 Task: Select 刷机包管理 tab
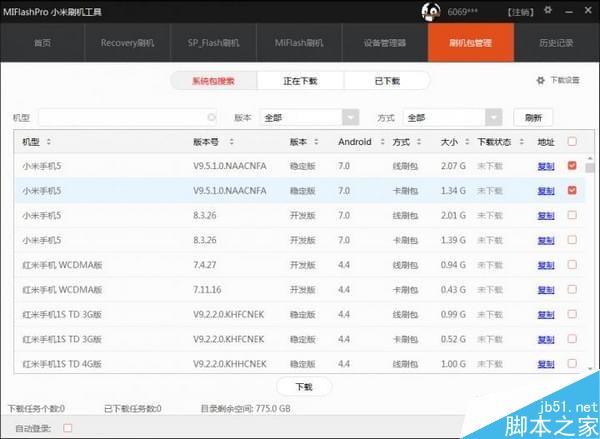(471, 42)
